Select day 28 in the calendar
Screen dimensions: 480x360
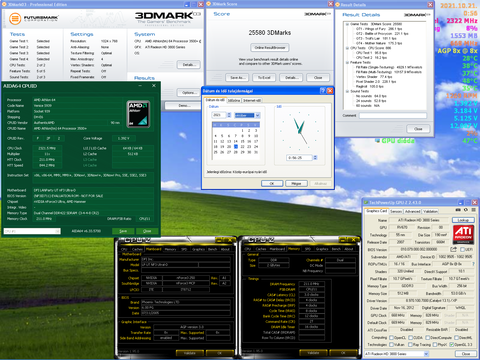[236, 152]
